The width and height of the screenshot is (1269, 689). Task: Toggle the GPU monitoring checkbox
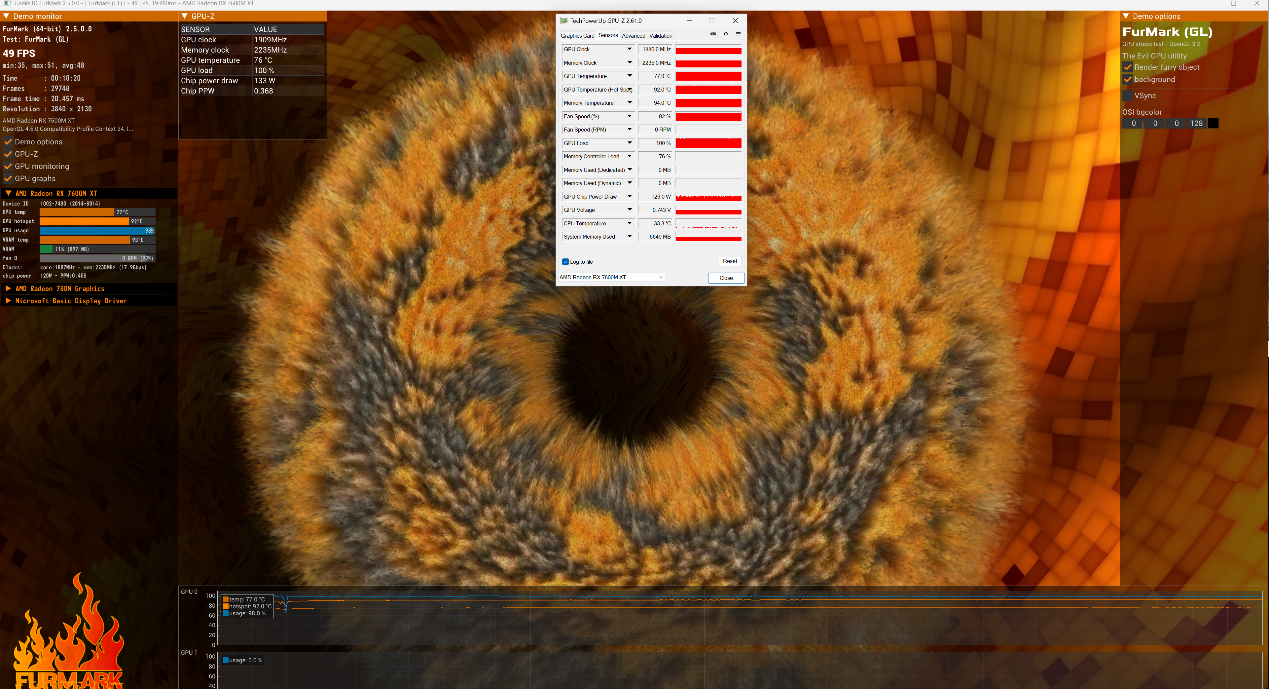(9, 166)
